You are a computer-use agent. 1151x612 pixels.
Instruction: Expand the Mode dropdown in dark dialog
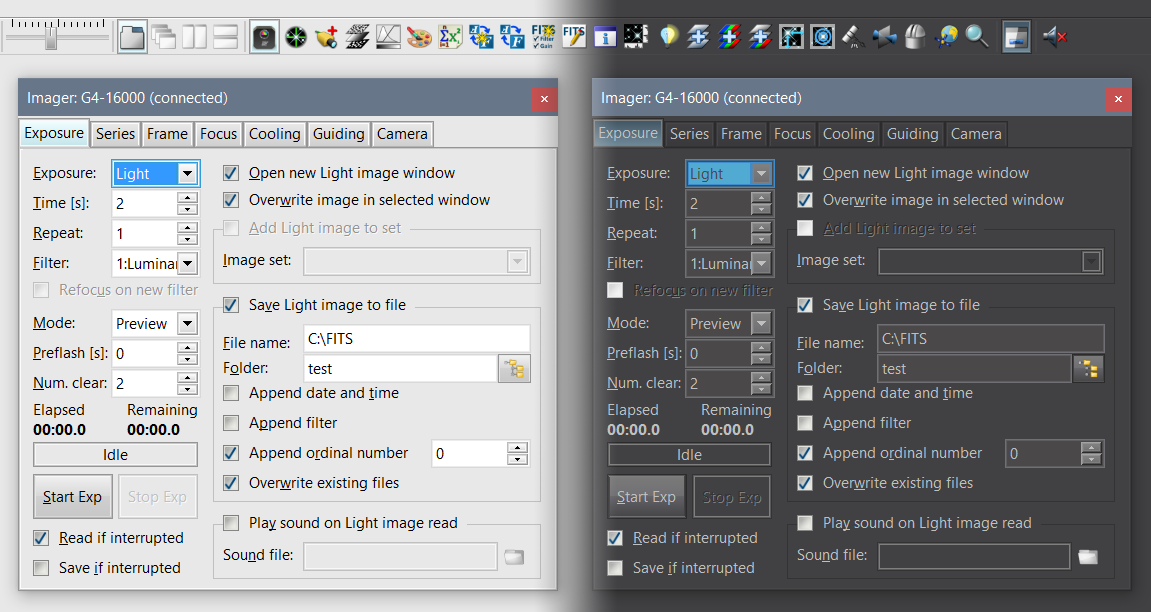click(x=761, y=324)
